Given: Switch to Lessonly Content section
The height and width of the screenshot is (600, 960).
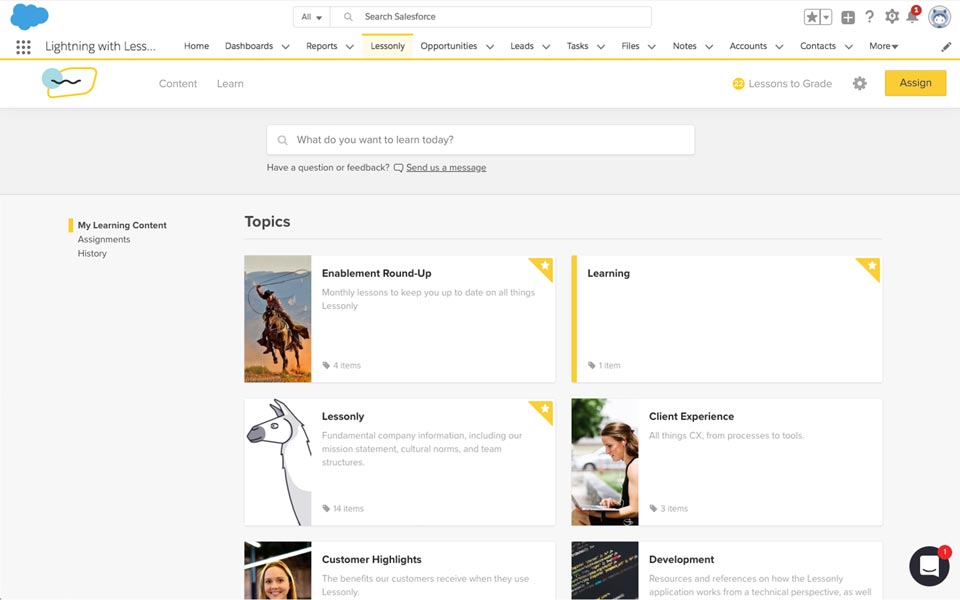Looking at the screenshot, I should click(x=178, y=84).
